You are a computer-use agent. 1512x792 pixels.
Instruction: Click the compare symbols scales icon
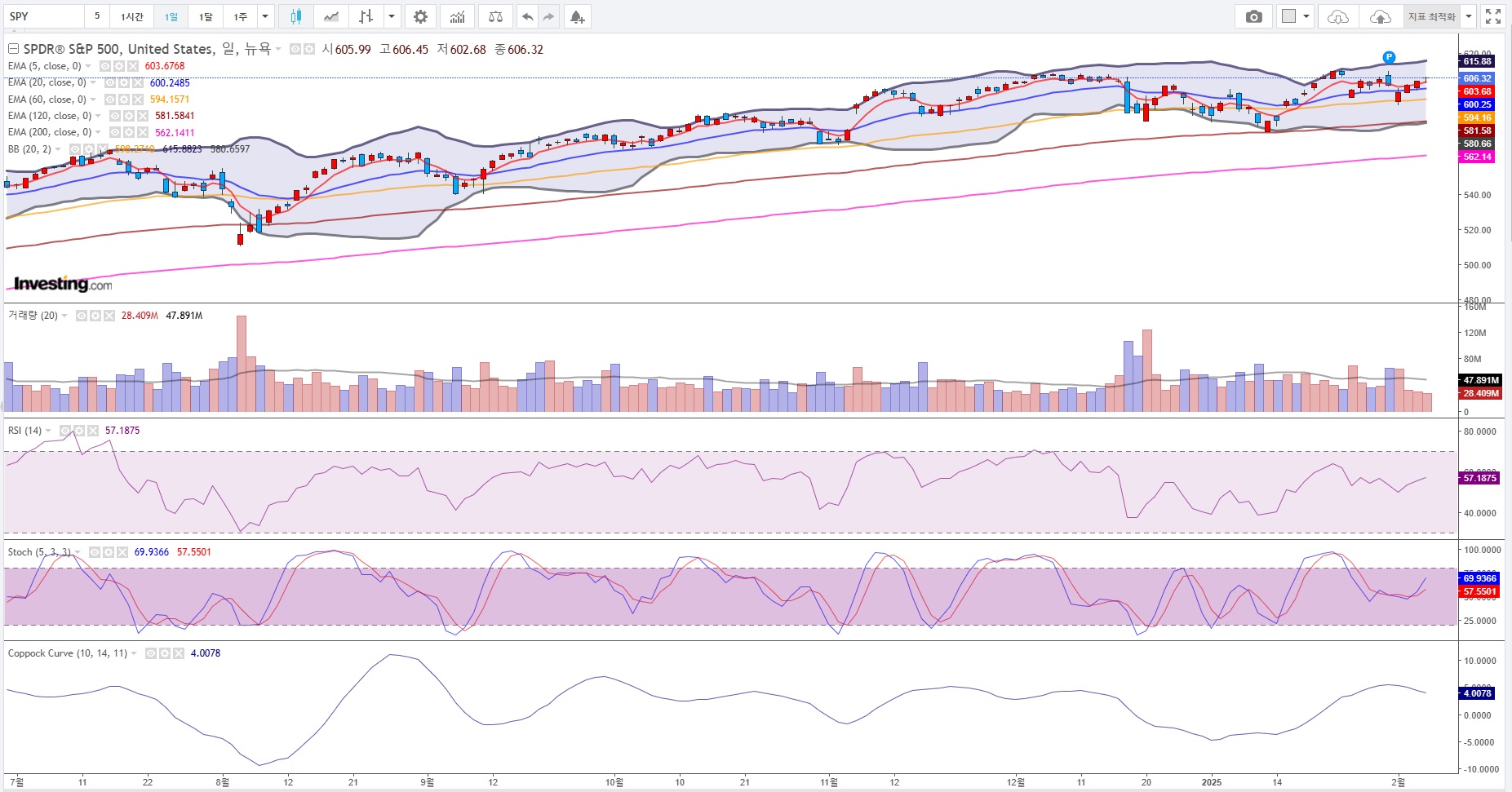495,16
